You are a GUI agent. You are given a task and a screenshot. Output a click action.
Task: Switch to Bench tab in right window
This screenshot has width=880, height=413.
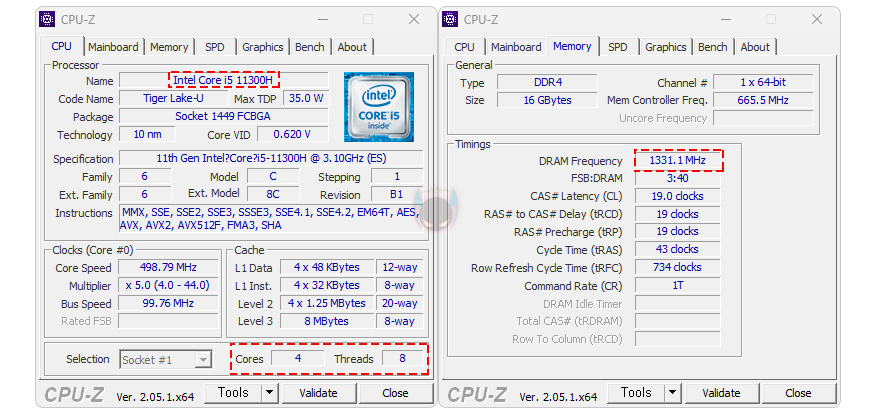tap(713, 47)
